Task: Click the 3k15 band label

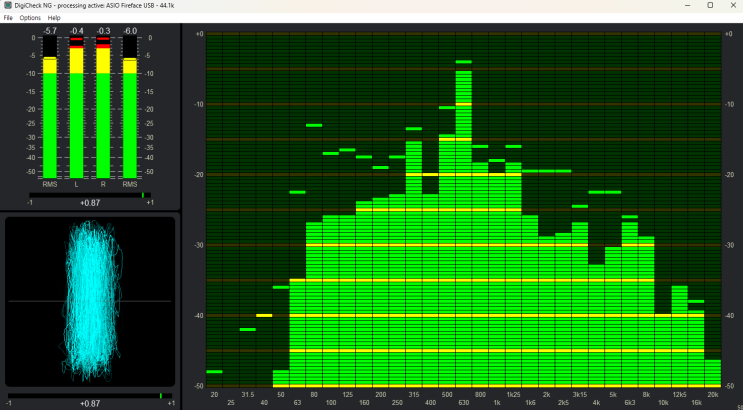Action: click(x=580, y=395)
